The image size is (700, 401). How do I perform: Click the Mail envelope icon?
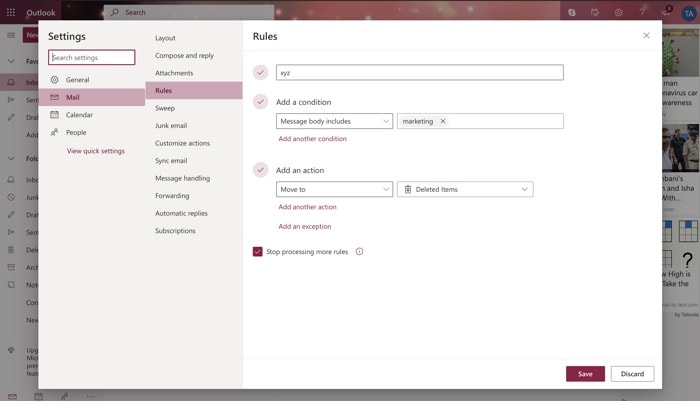54,97
